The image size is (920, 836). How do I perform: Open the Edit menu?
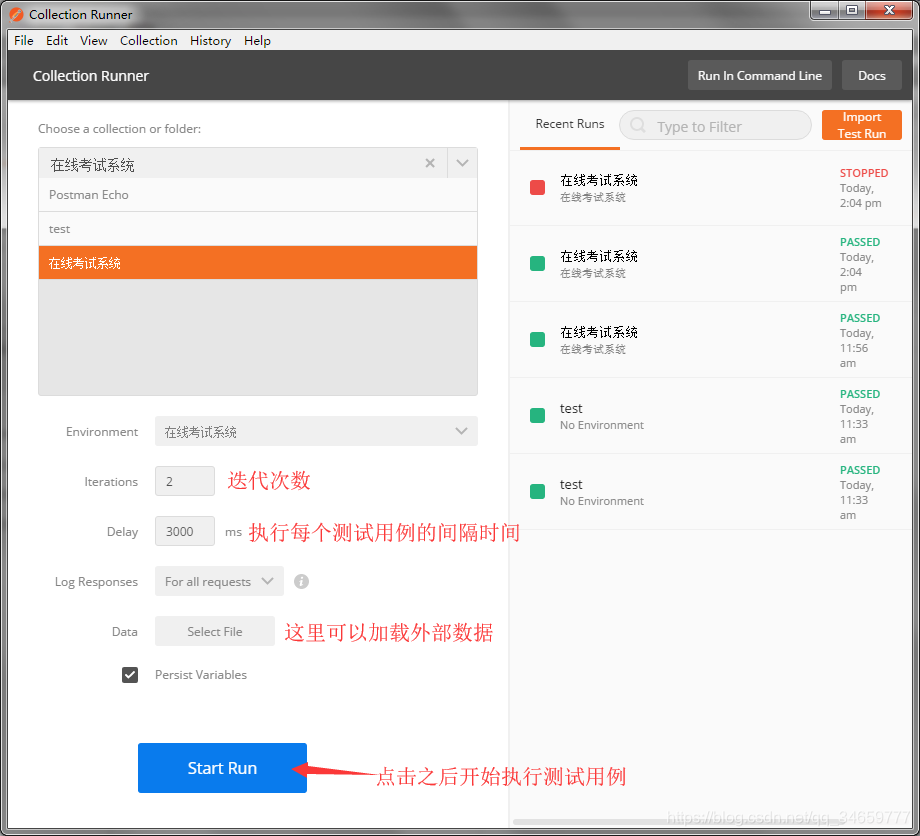(57, 40)
